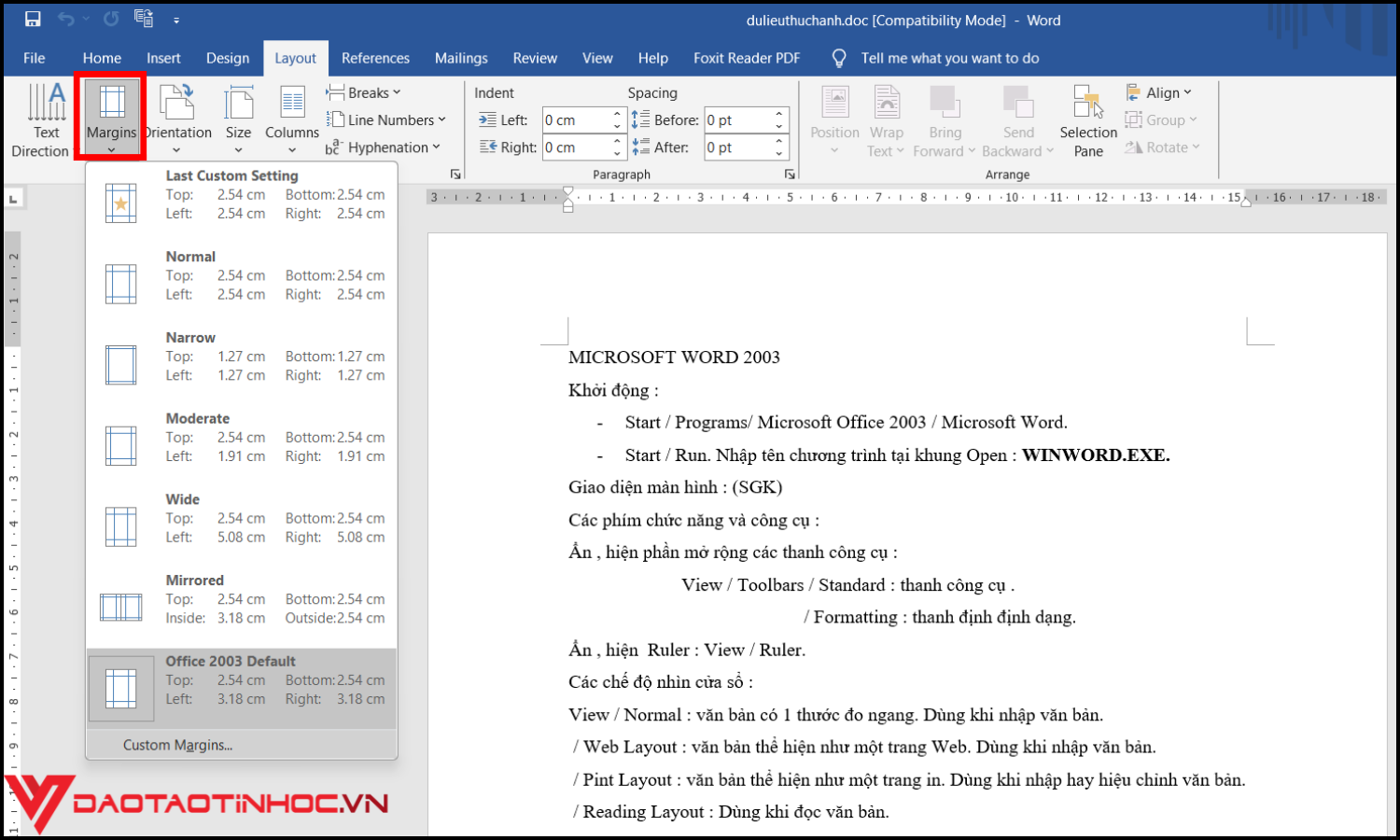The image size is (1400, 840).
Task: Open the Paragraph dialog launcher icon
Action: pyautogui.click(x=790, y=174)
